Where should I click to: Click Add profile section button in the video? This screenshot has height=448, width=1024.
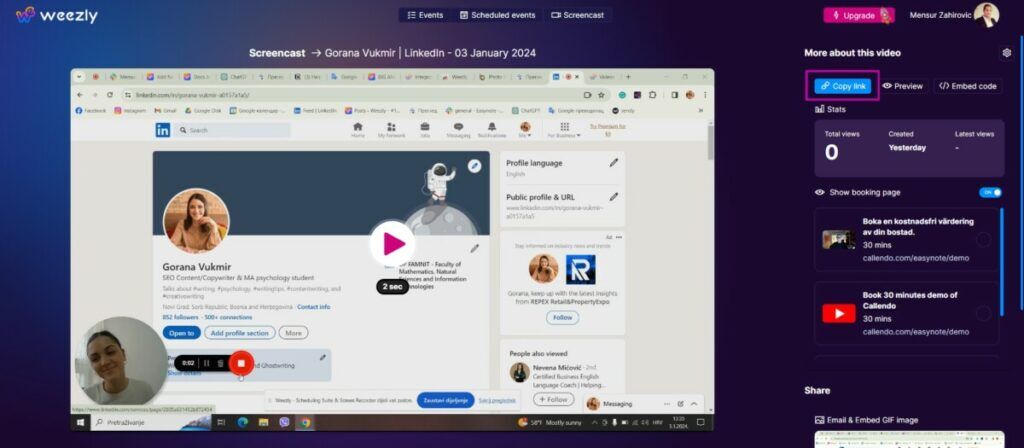[240, 333]
